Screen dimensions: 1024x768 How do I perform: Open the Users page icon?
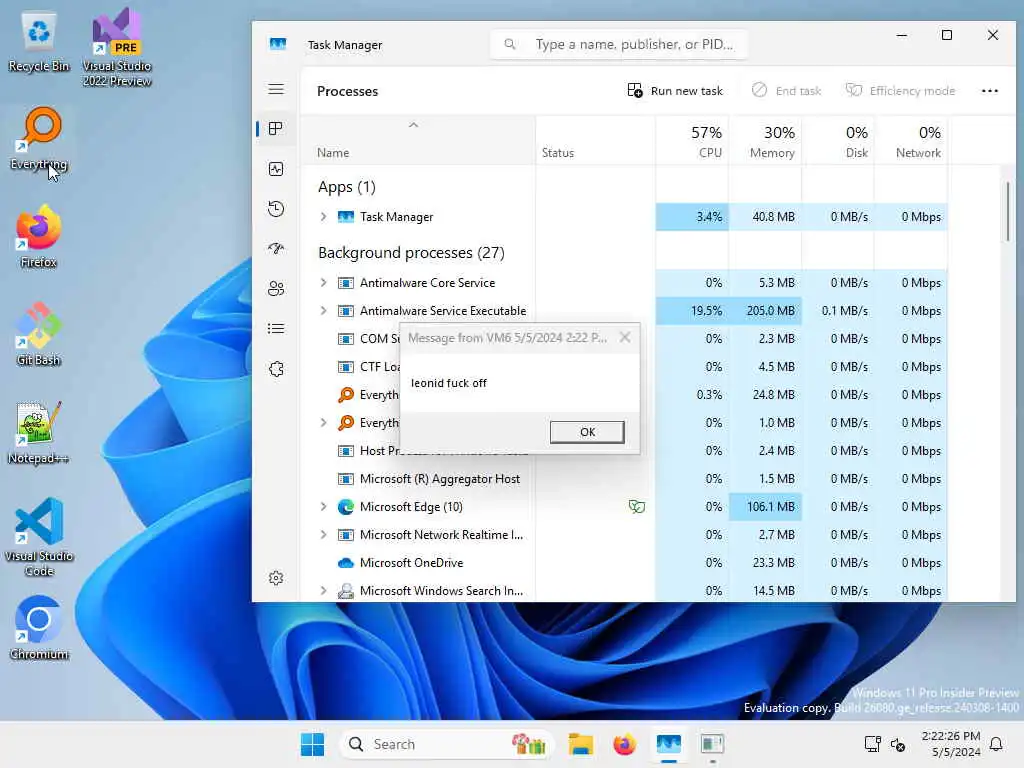click(276, 289)
